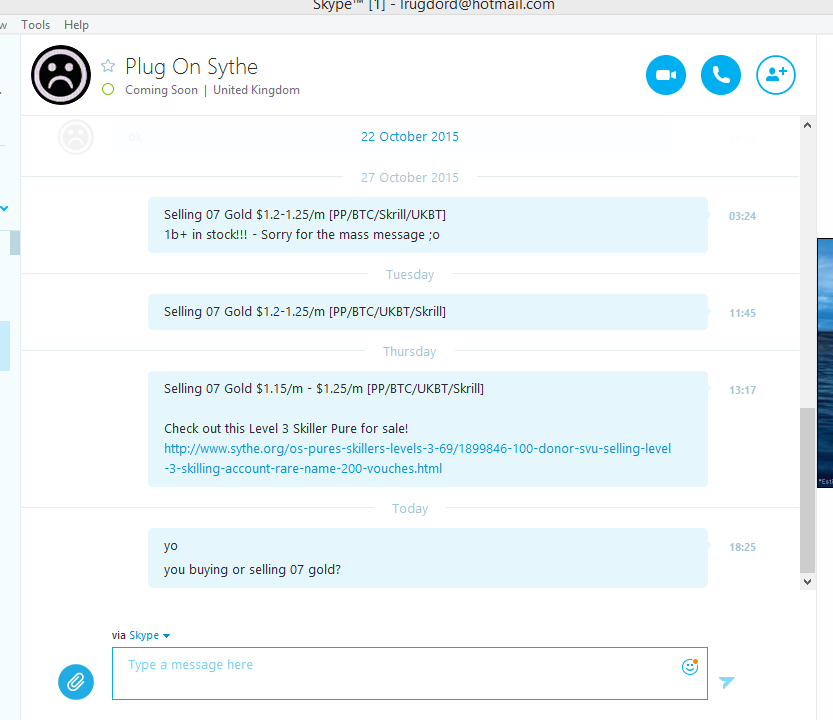Add Plug On Sythe to favorites star
The image size is (833, 720).
(108, 65)
